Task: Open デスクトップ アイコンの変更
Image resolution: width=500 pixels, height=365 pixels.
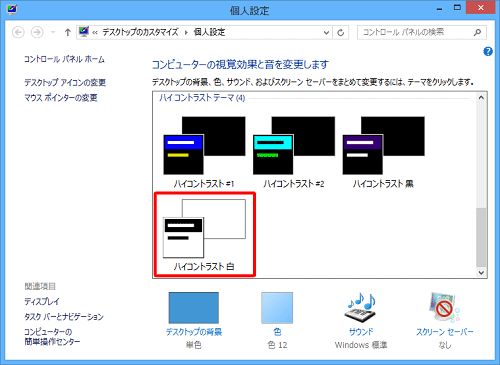Action: pyautogui.click(x=65, y=82)
